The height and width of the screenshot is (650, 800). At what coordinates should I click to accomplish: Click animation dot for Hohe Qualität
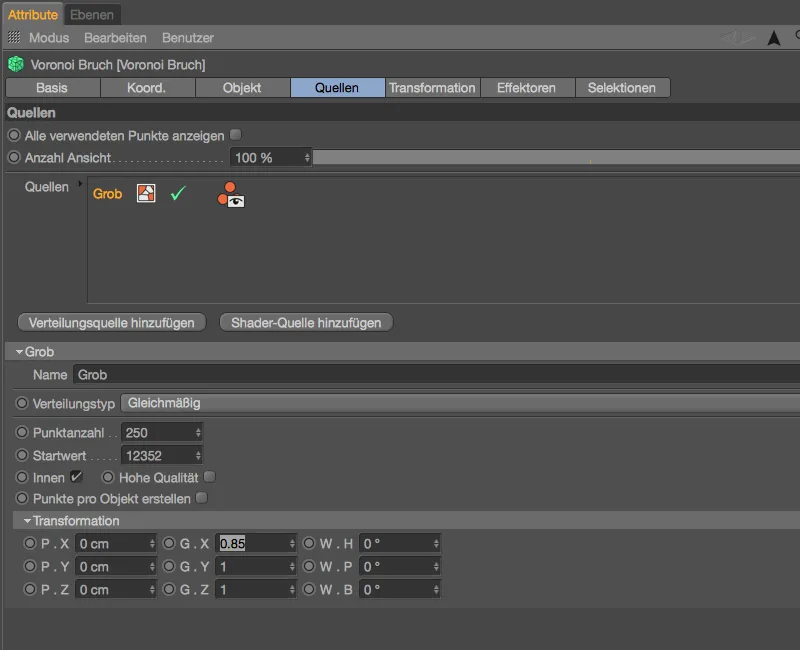[108, 477]
